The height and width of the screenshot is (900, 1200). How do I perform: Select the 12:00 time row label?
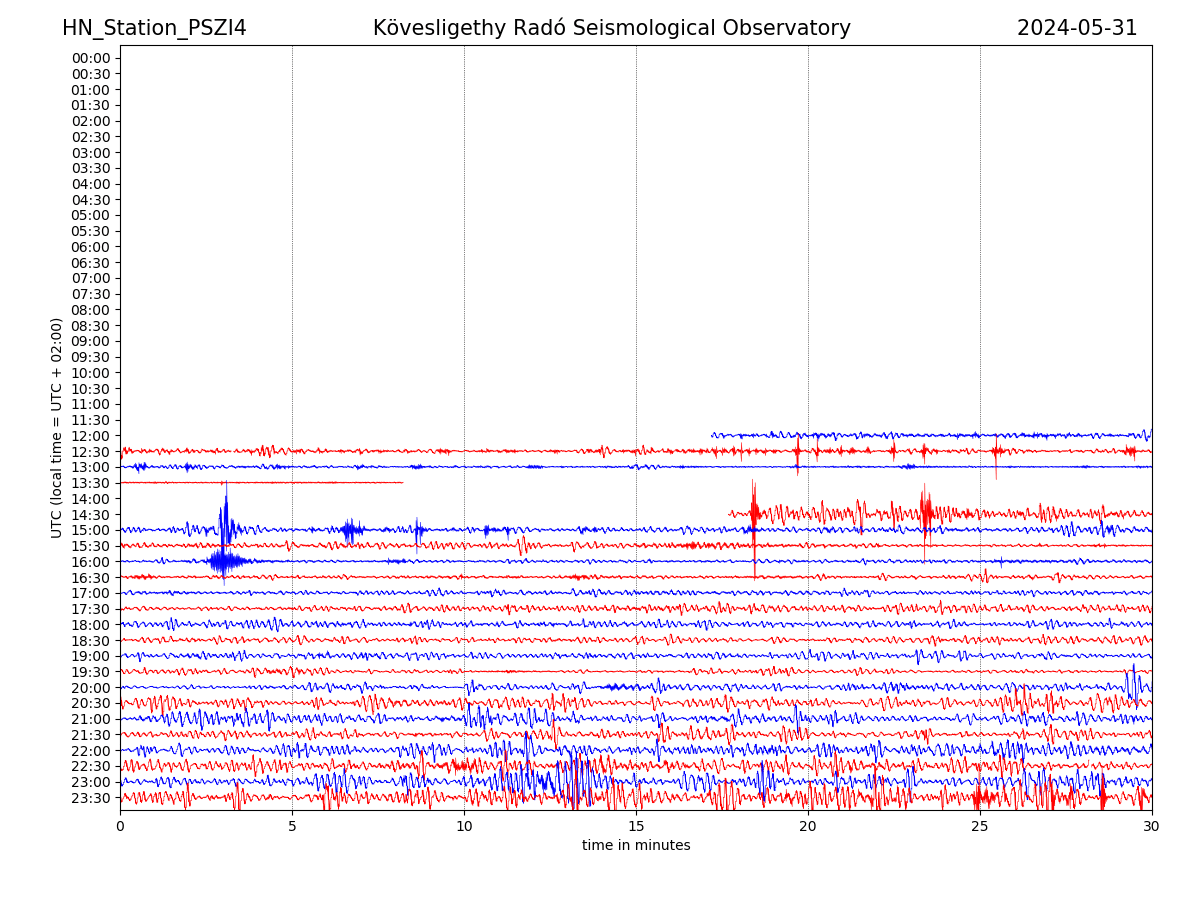[91, 436]
